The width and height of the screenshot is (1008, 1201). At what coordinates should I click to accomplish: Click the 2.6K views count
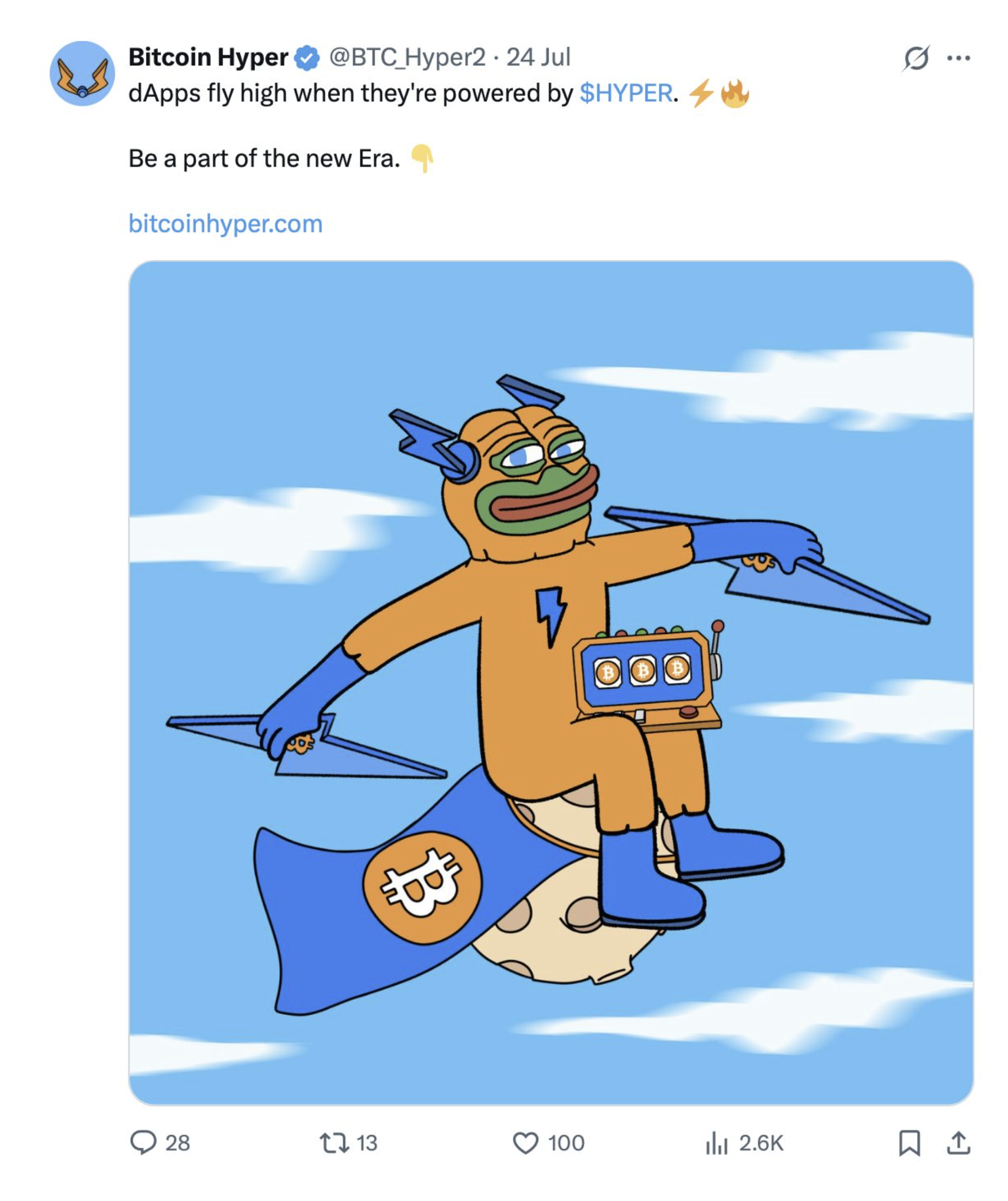point(761,1143)
